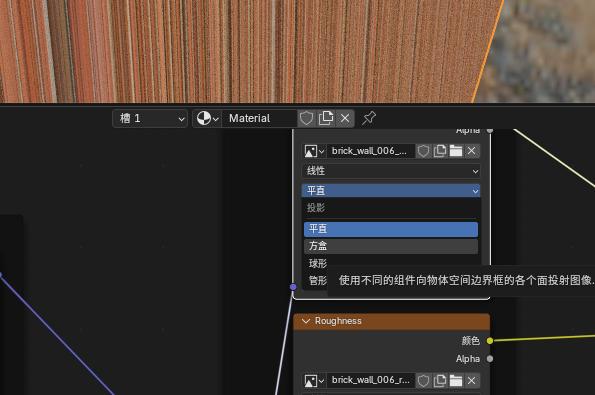Open file folder for brick_wall_006_r image

click(456, 381)
